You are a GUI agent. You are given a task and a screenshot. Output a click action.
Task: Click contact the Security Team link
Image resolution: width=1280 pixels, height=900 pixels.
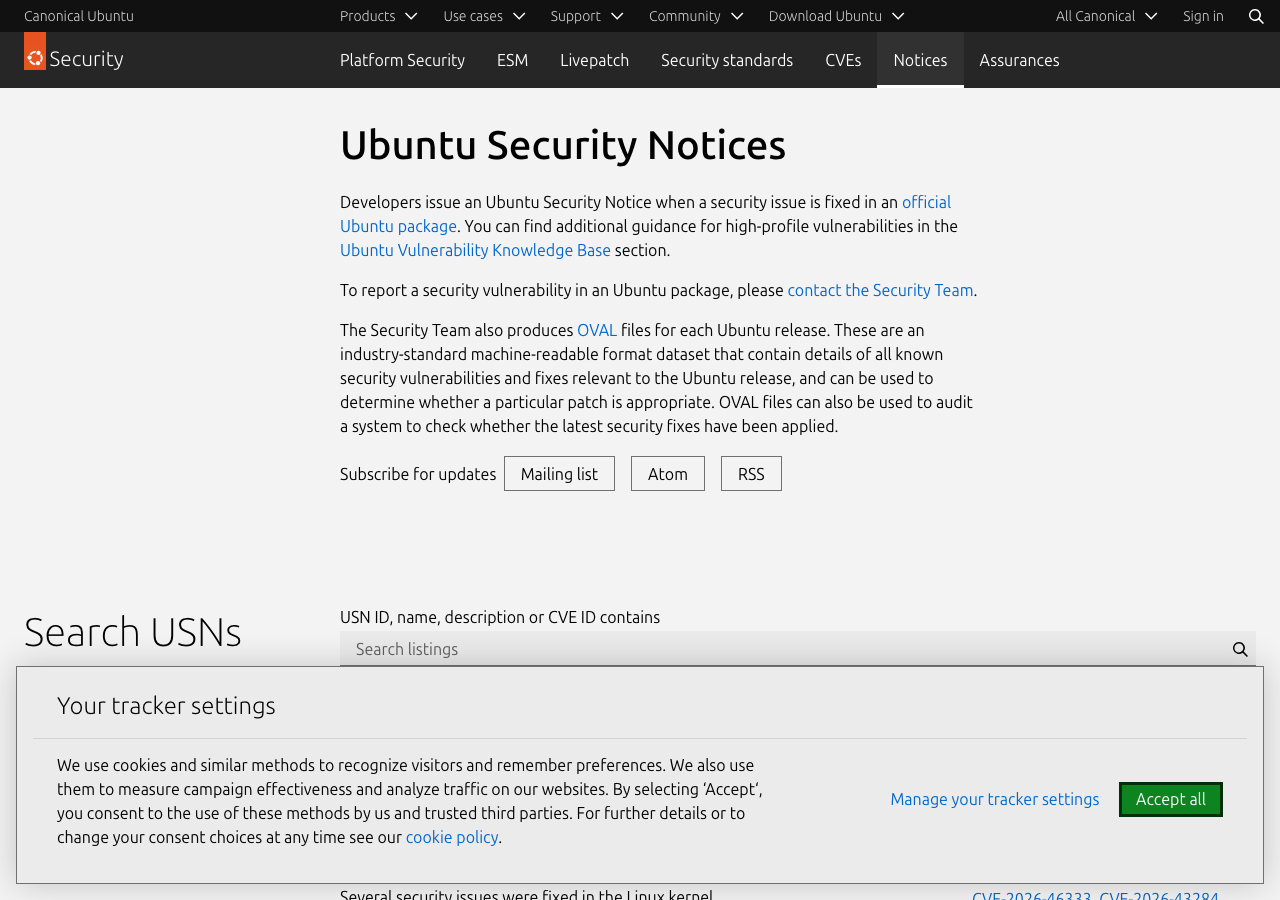click(880, 290)
